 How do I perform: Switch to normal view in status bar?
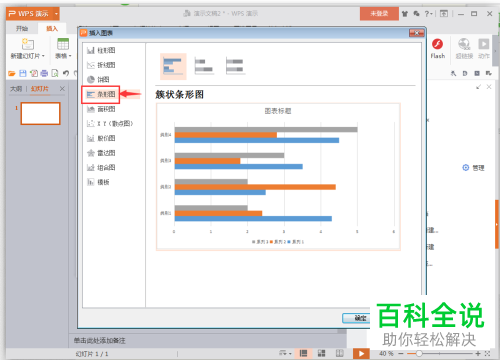point(303,353)
